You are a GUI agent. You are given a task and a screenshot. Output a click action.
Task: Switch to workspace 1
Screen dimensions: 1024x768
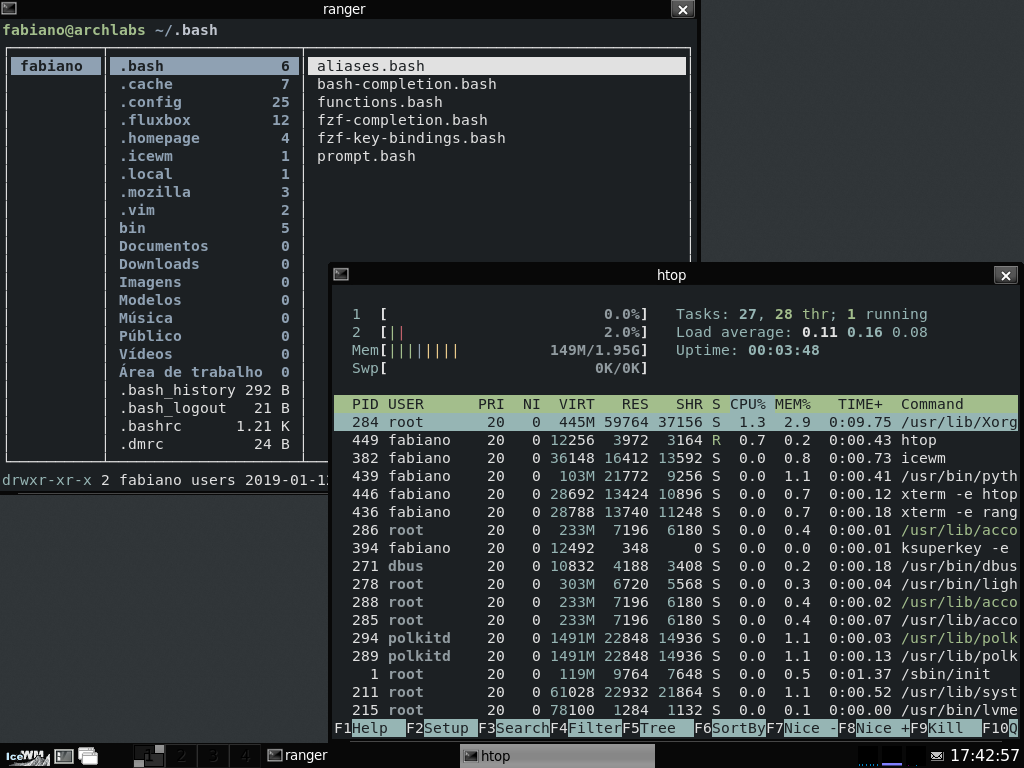click(149, 756)
